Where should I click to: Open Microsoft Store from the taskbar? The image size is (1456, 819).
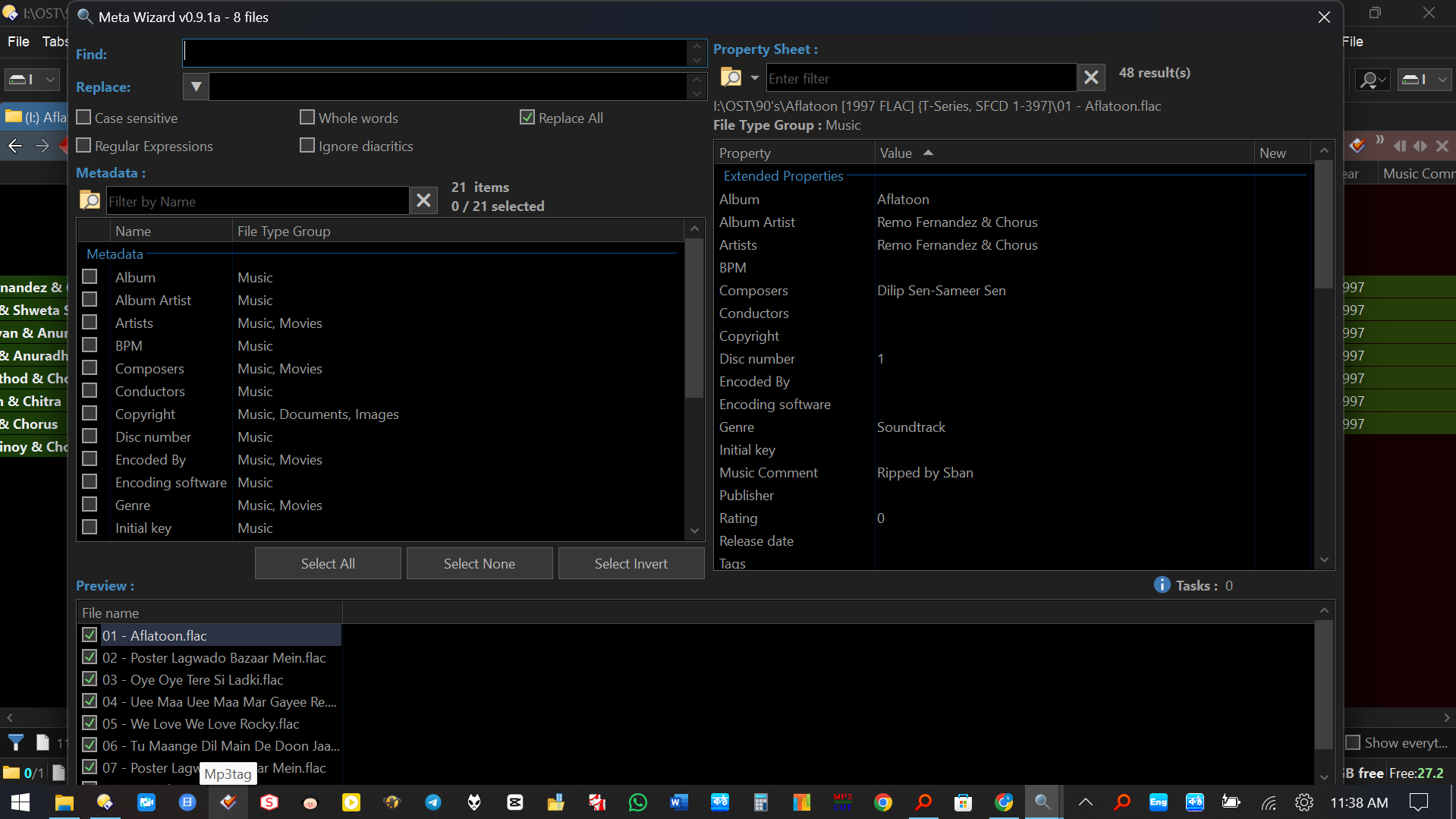pyautogui.click(x=963, y=802)
